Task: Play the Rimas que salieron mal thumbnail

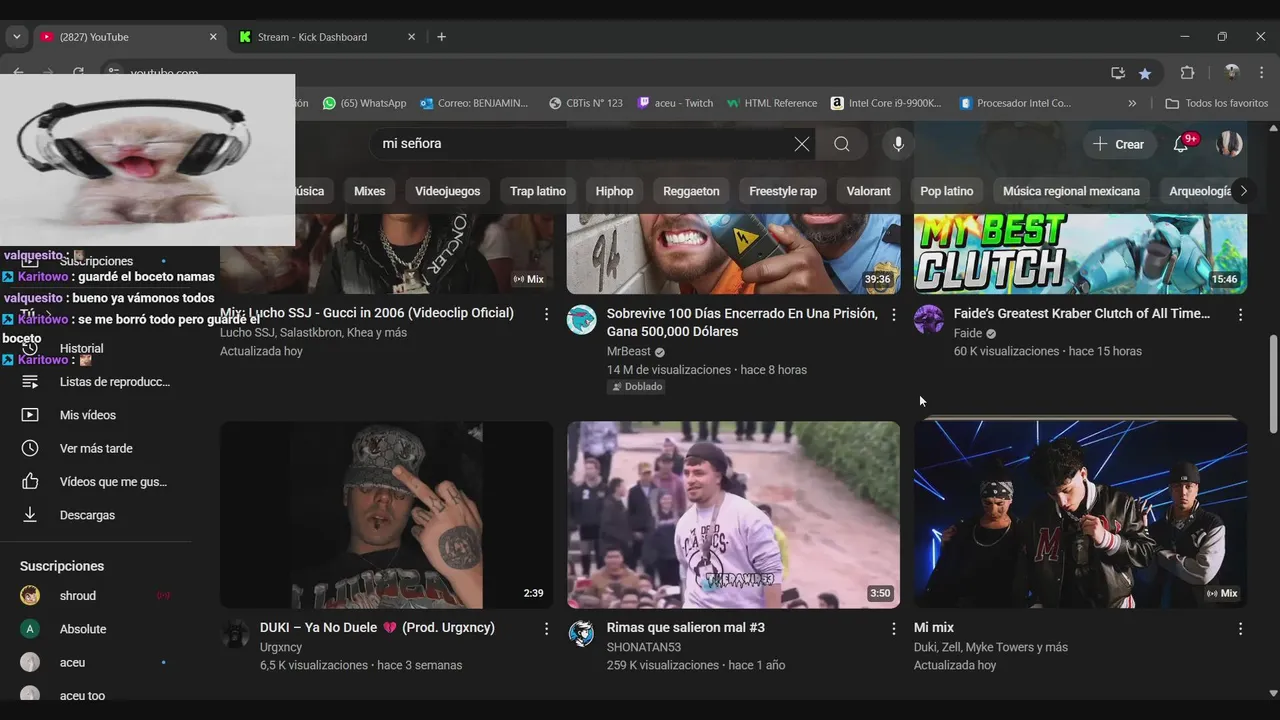Action: 733,514
